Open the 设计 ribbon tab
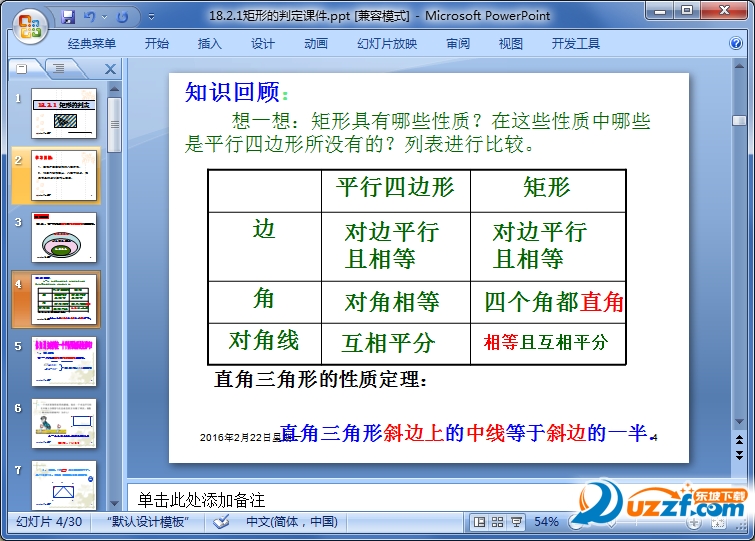Screen dimensions: 755x541 click(262, 44)
